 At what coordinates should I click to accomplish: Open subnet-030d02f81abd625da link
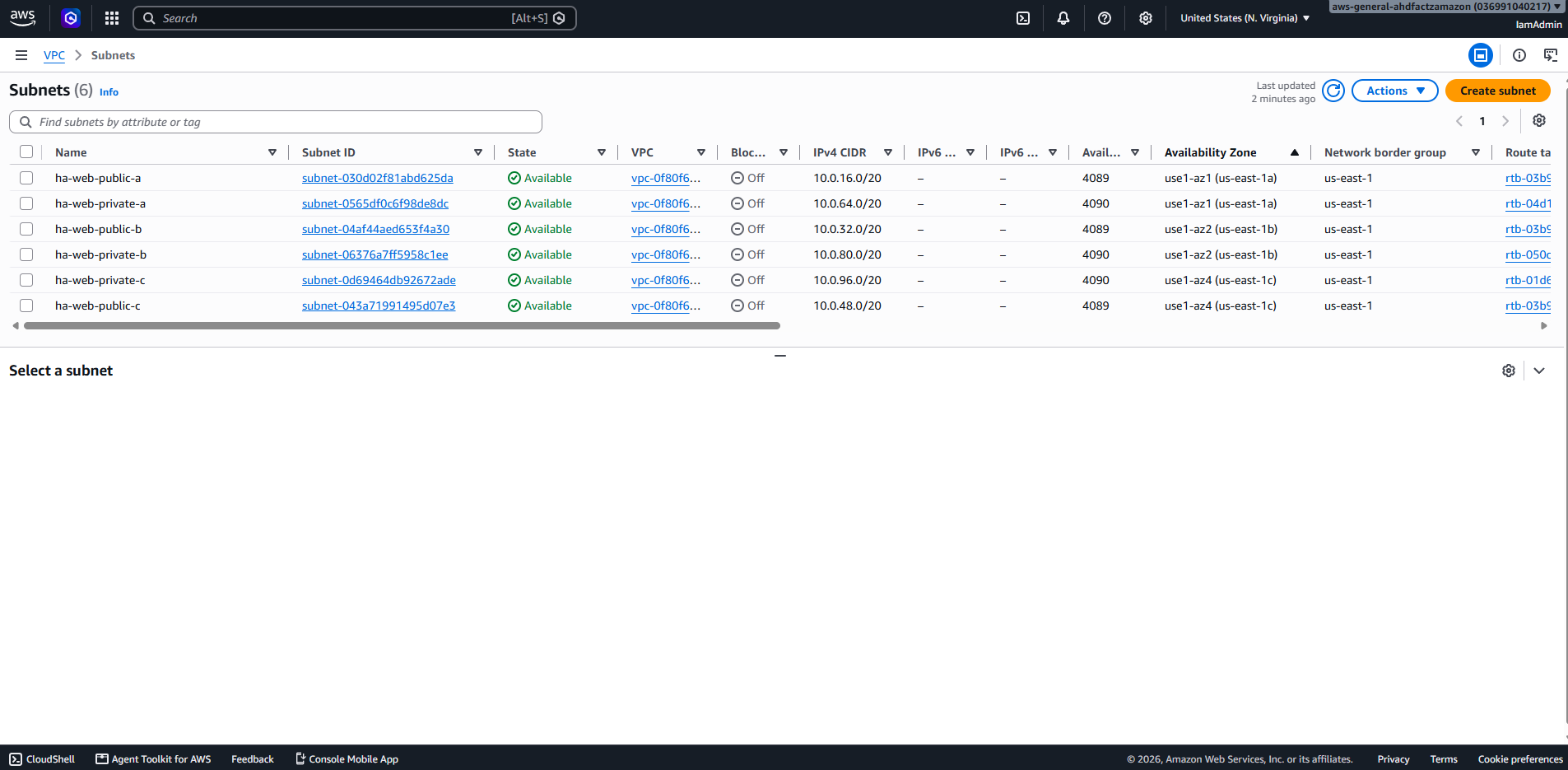coord(377,178)
